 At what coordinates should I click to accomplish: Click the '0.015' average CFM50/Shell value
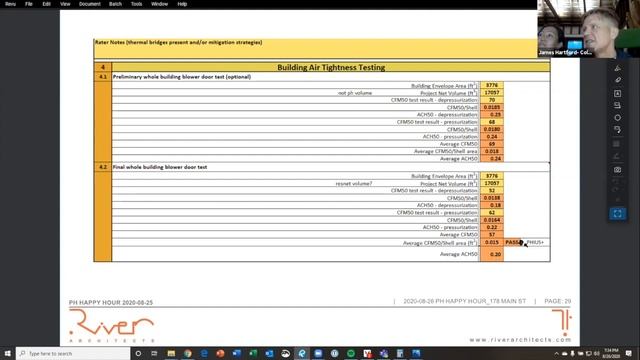coord(492,242)
